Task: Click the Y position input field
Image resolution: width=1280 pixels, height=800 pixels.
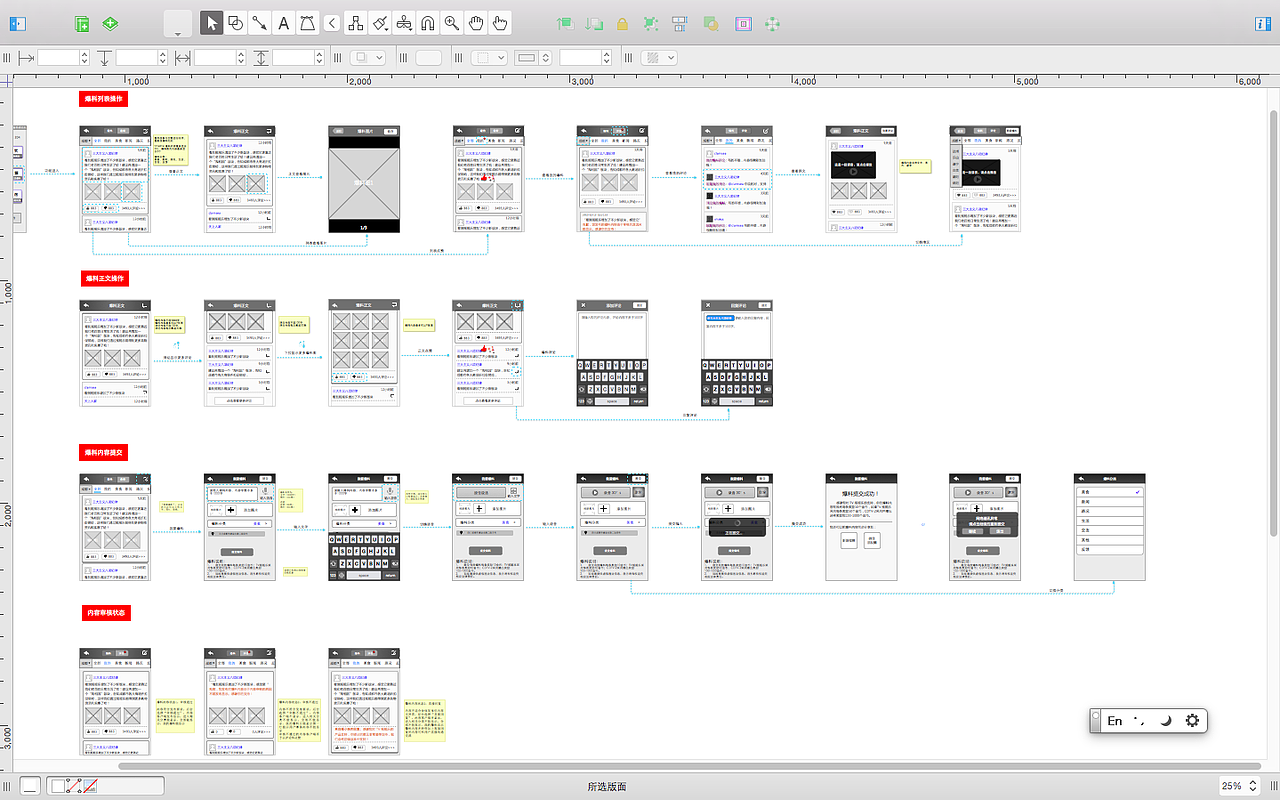Action: click(x=136, y=58)
